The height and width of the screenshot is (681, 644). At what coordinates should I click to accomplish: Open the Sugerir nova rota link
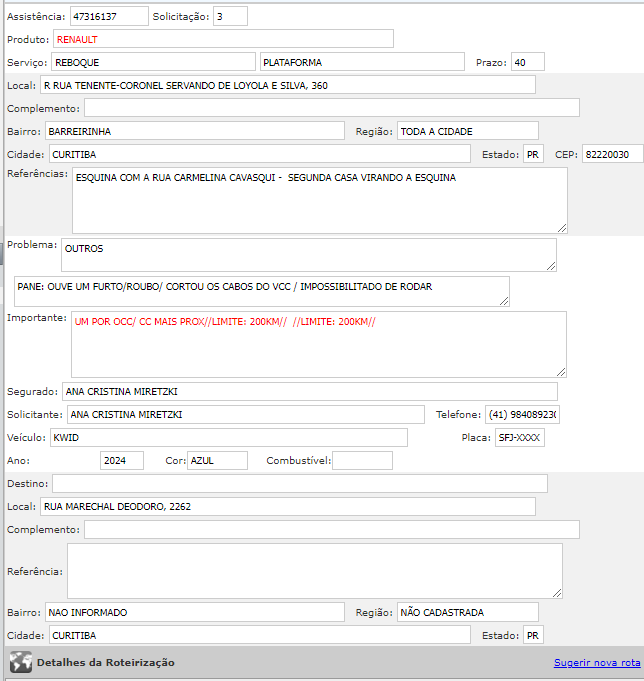pyautogui.click(x=597, y=662)
